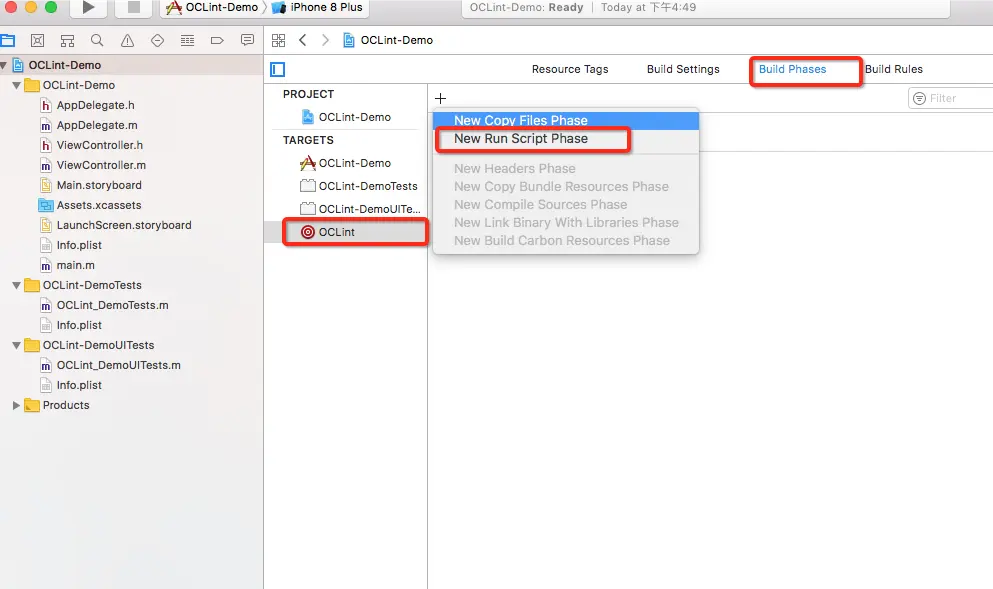Choose New Copy Files Phase
The image size is (993, 589).
point(566,120)
